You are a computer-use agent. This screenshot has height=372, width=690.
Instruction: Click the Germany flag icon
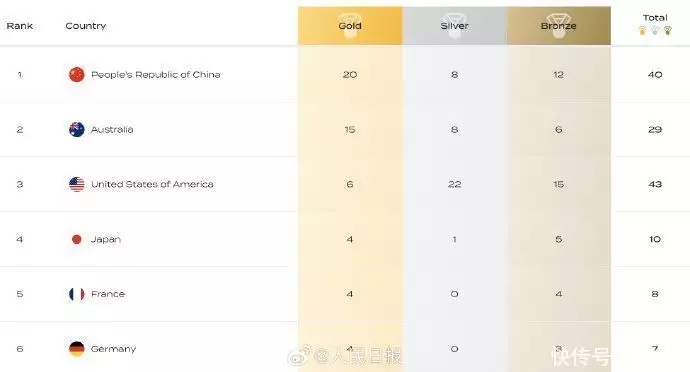(77, 349)
